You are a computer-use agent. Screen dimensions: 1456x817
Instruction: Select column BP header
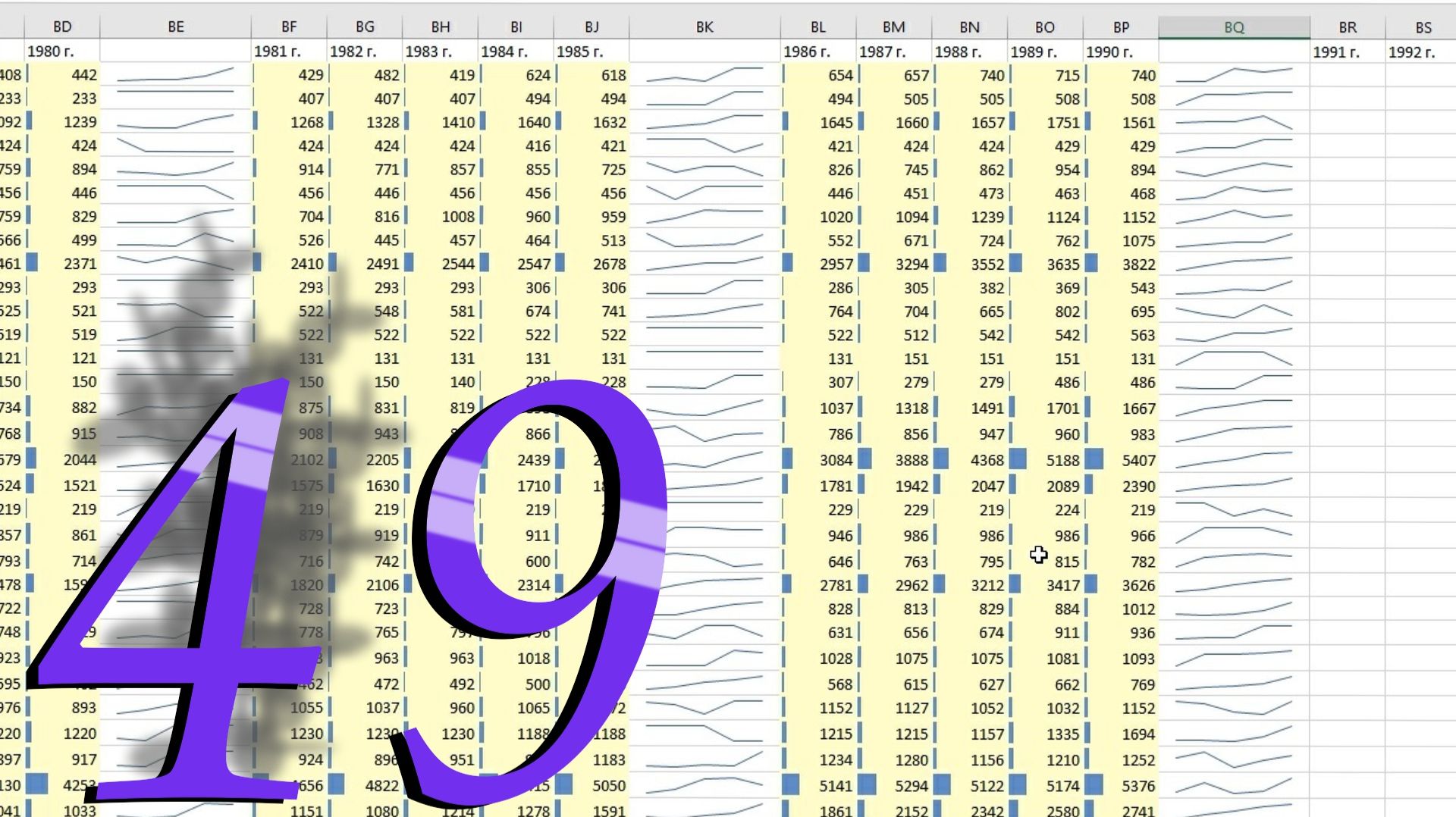click(1121, 27)
